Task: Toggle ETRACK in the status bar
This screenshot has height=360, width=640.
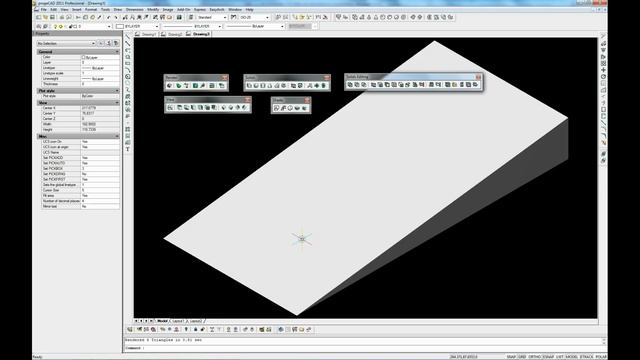Action: pyautogui.click(x=587, y=357)
